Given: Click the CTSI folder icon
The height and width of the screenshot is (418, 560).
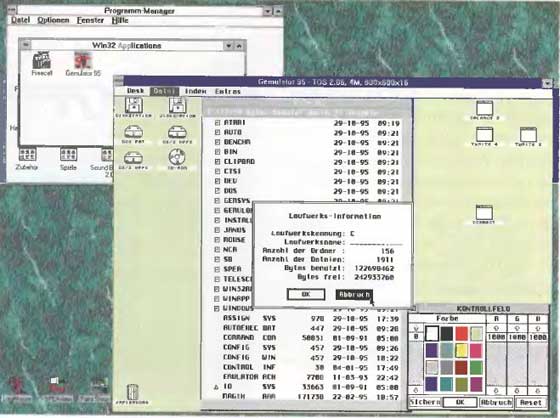Looking at the screenshot, I should pyautogui.click(x=217, y=171).
